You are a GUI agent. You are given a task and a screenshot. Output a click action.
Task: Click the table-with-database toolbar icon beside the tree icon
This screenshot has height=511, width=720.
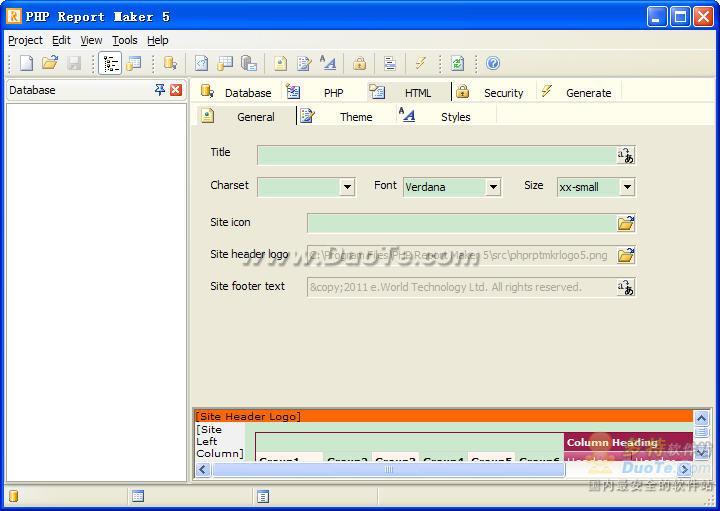[x=134, y=63]
